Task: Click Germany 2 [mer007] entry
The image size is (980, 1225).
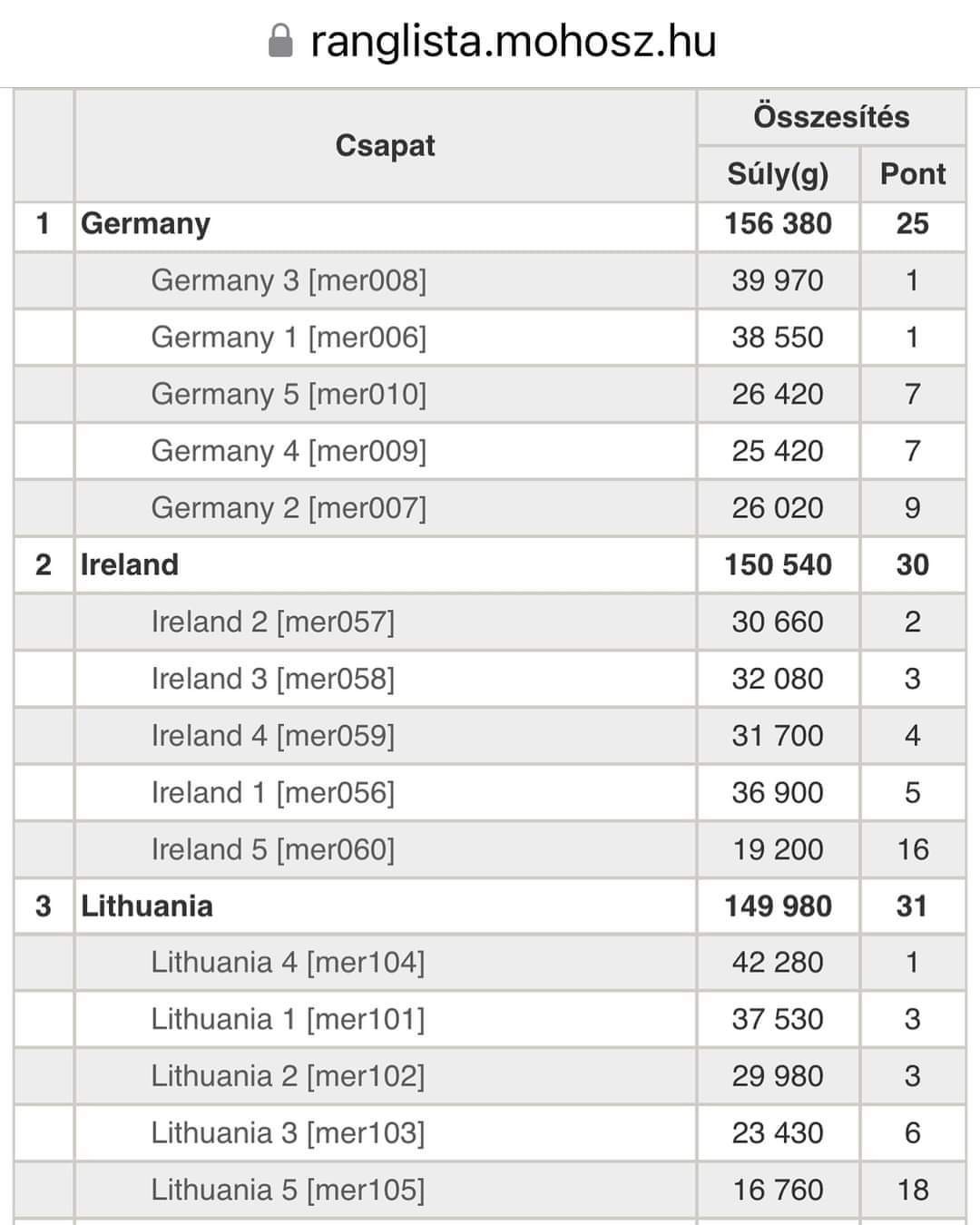Action: tap(289, 508)
